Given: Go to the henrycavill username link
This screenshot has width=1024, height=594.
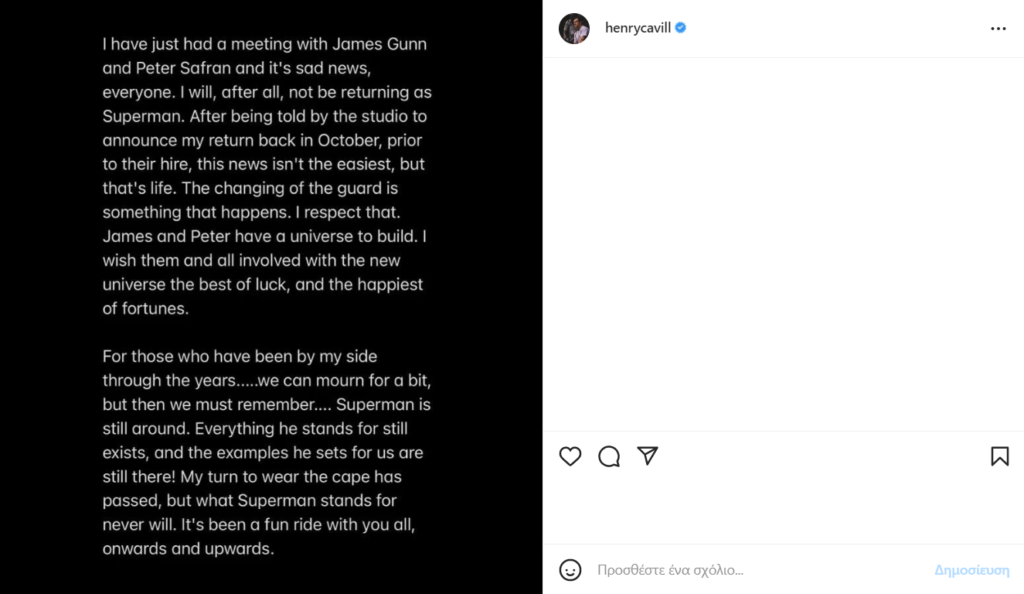Looking at the screenshot, I should coord(638,29).
